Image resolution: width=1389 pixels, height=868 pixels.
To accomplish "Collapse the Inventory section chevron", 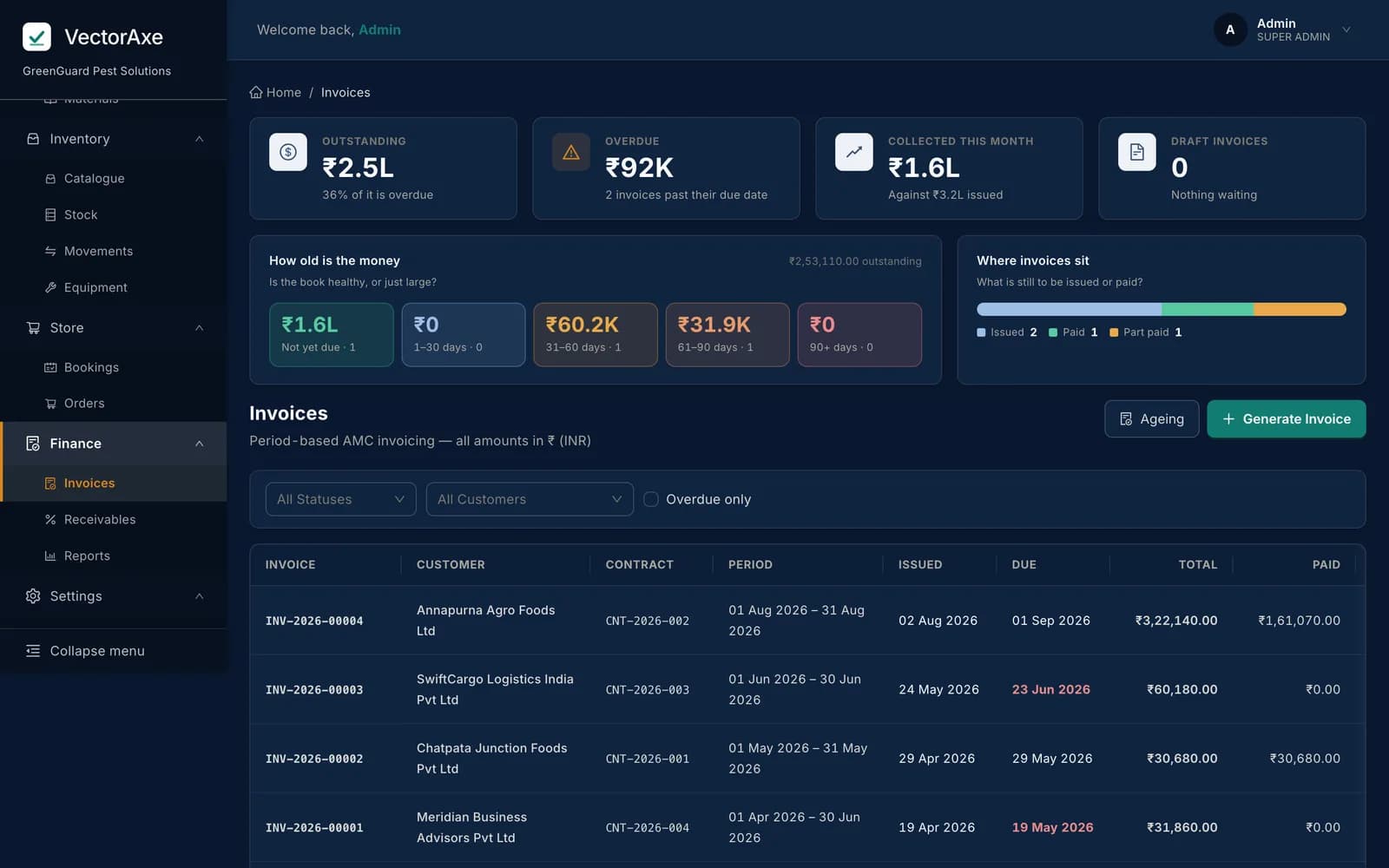I will tap(200, 139).
